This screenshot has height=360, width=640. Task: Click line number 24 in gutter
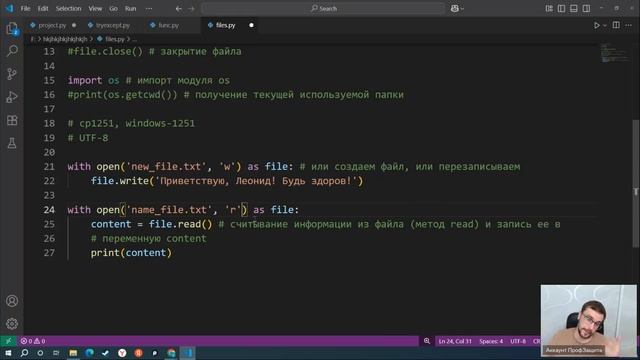point(49,210)
